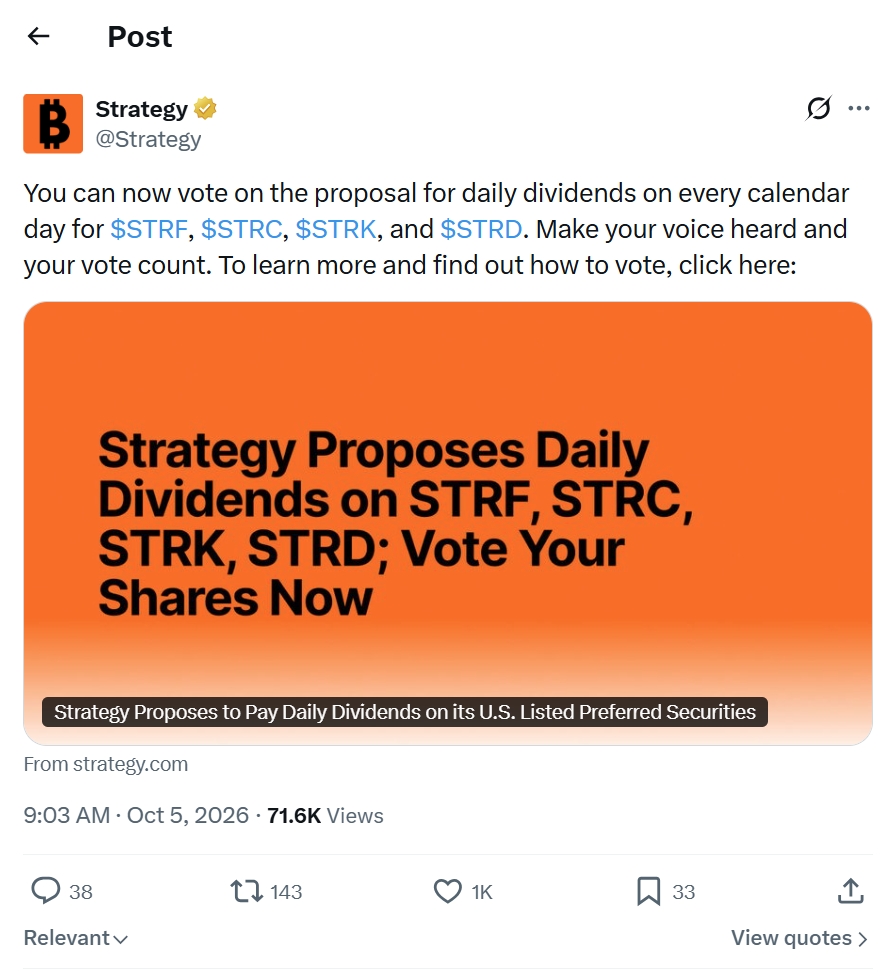The image size is (889, 972).
Task: Open the $STRD cashtag link
Action: (x=481, y=229)
